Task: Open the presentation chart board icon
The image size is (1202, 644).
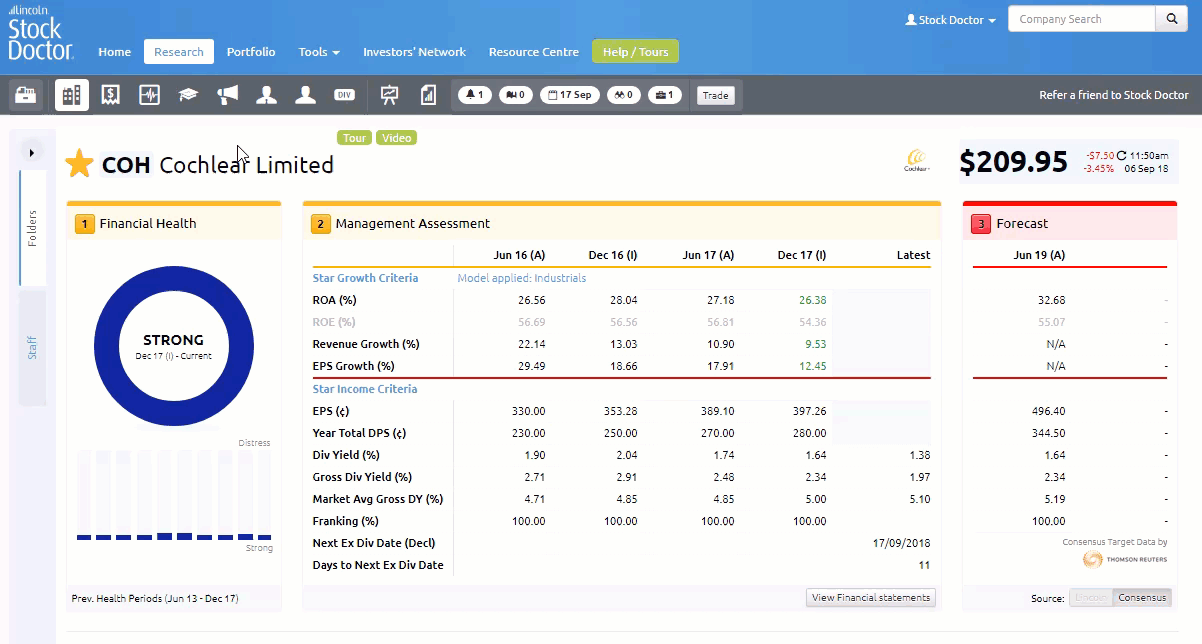Action: [390, 95]
